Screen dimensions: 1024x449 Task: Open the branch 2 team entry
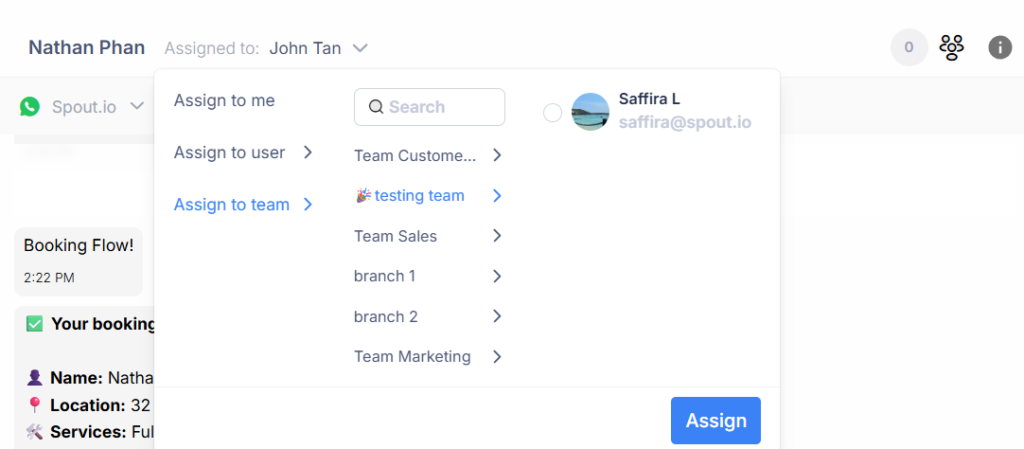click(x=386, y=316)
